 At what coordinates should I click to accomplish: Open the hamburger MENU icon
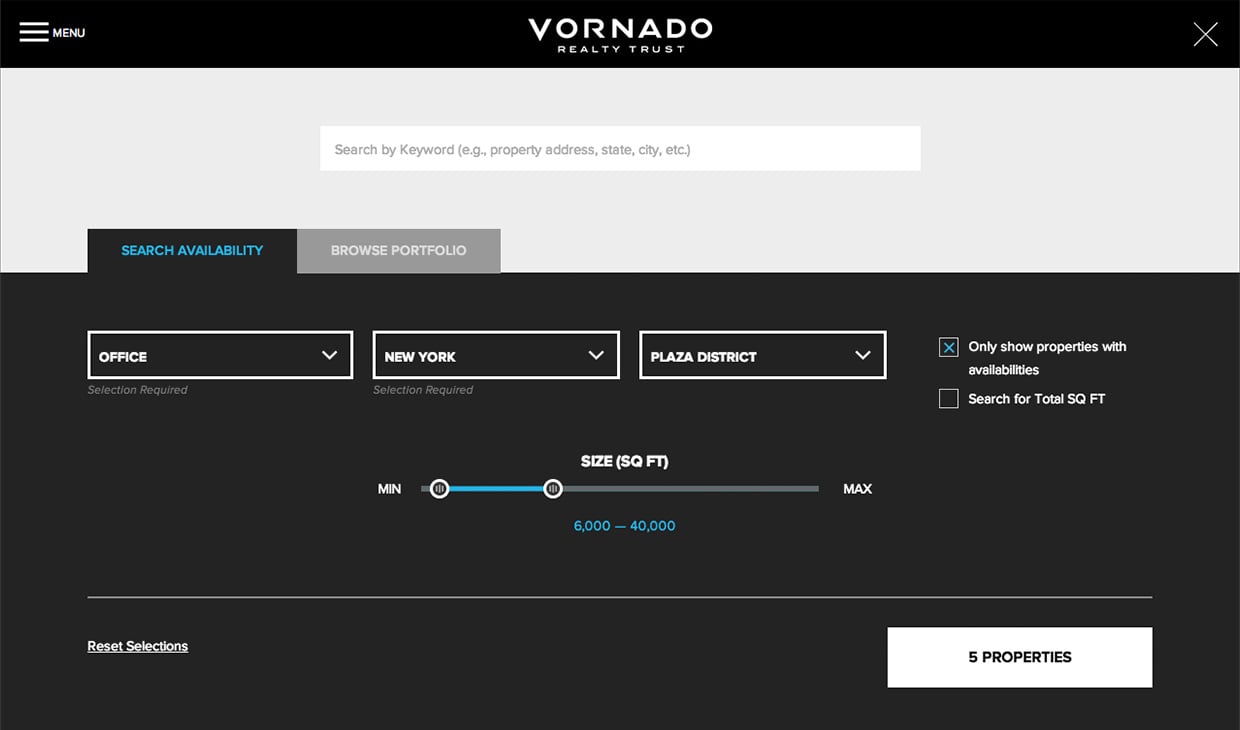[x=34, y=33]
